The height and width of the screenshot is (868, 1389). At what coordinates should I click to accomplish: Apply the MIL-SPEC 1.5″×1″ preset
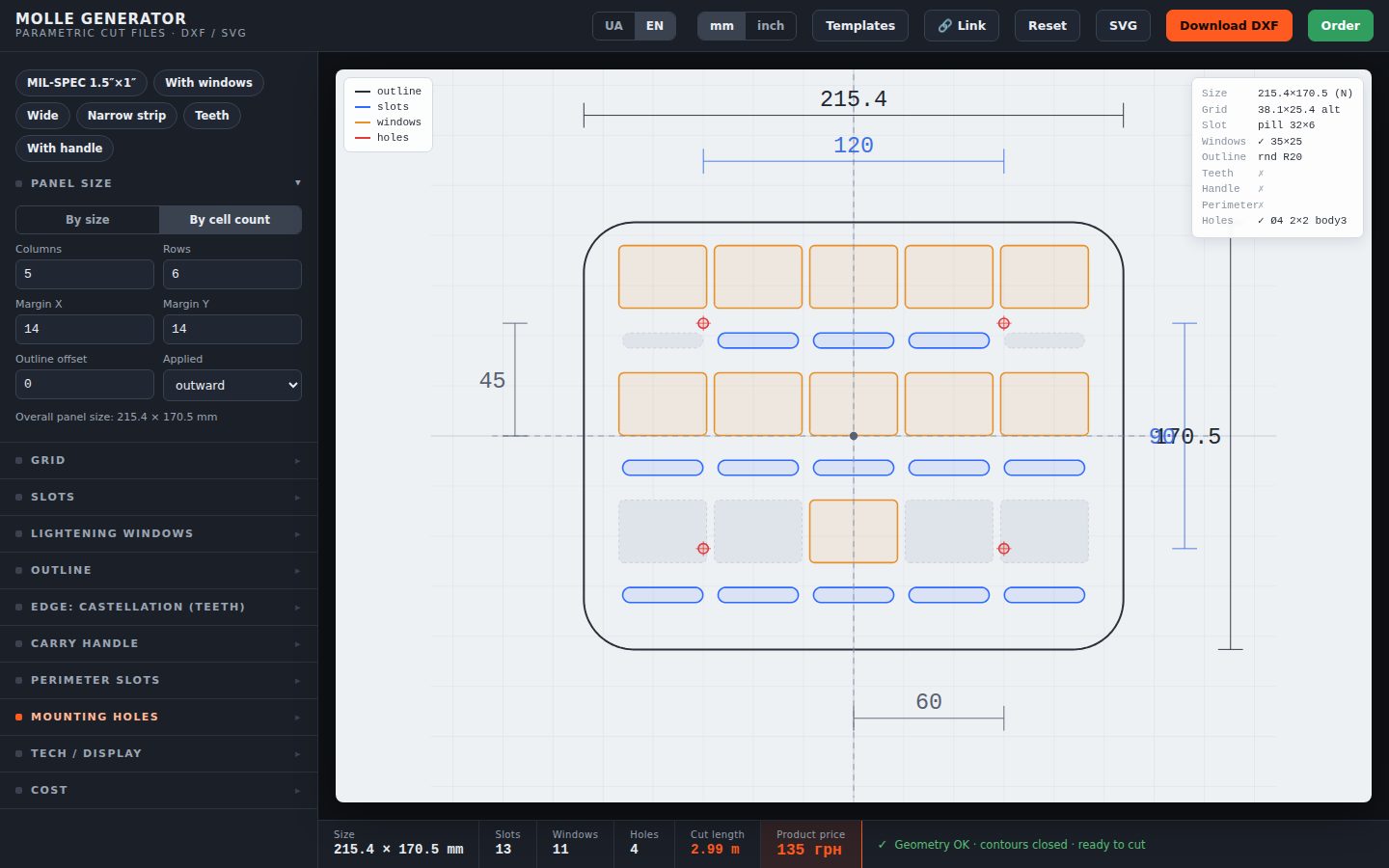[x=82, y=83]
